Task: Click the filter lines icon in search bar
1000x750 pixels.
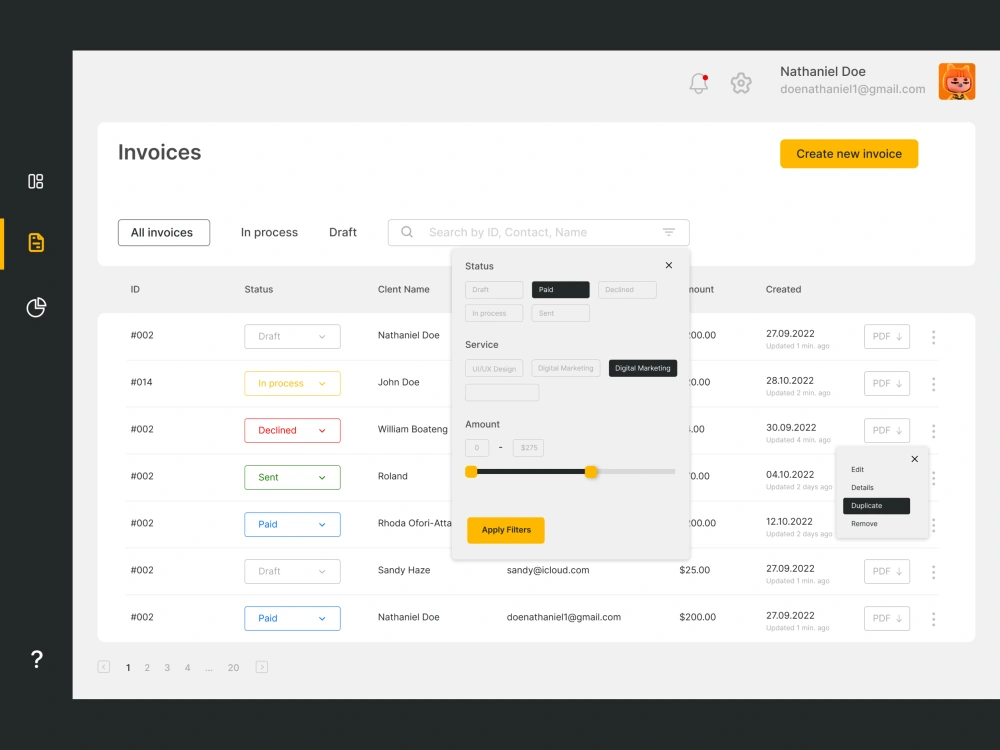Action: point(668,232)
